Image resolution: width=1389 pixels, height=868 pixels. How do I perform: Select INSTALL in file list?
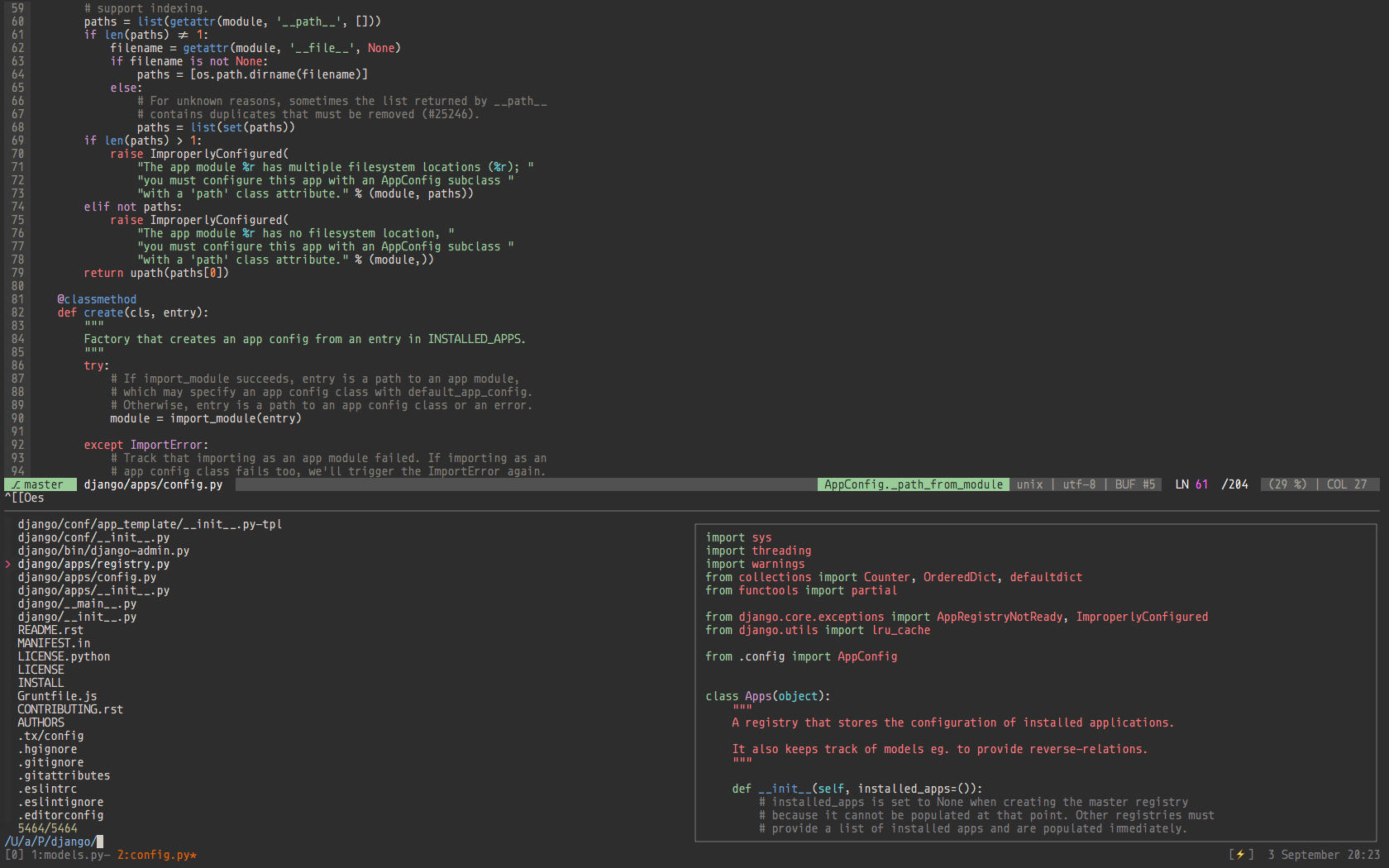tap(41, 683)
